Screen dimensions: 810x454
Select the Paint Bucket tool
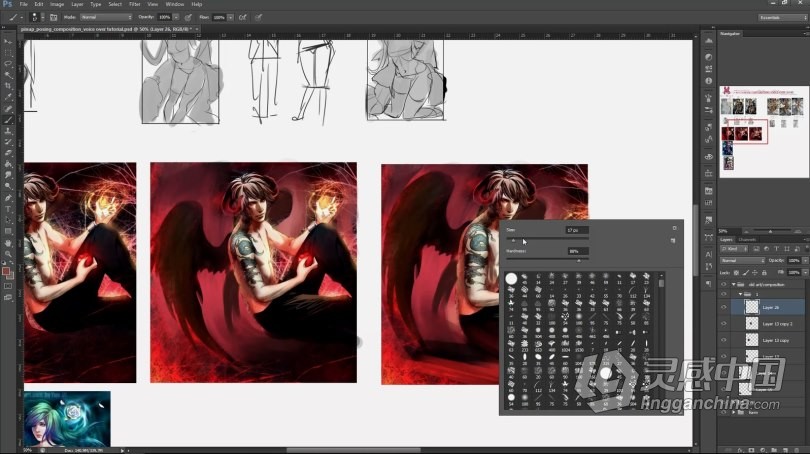tap(8, 164)
